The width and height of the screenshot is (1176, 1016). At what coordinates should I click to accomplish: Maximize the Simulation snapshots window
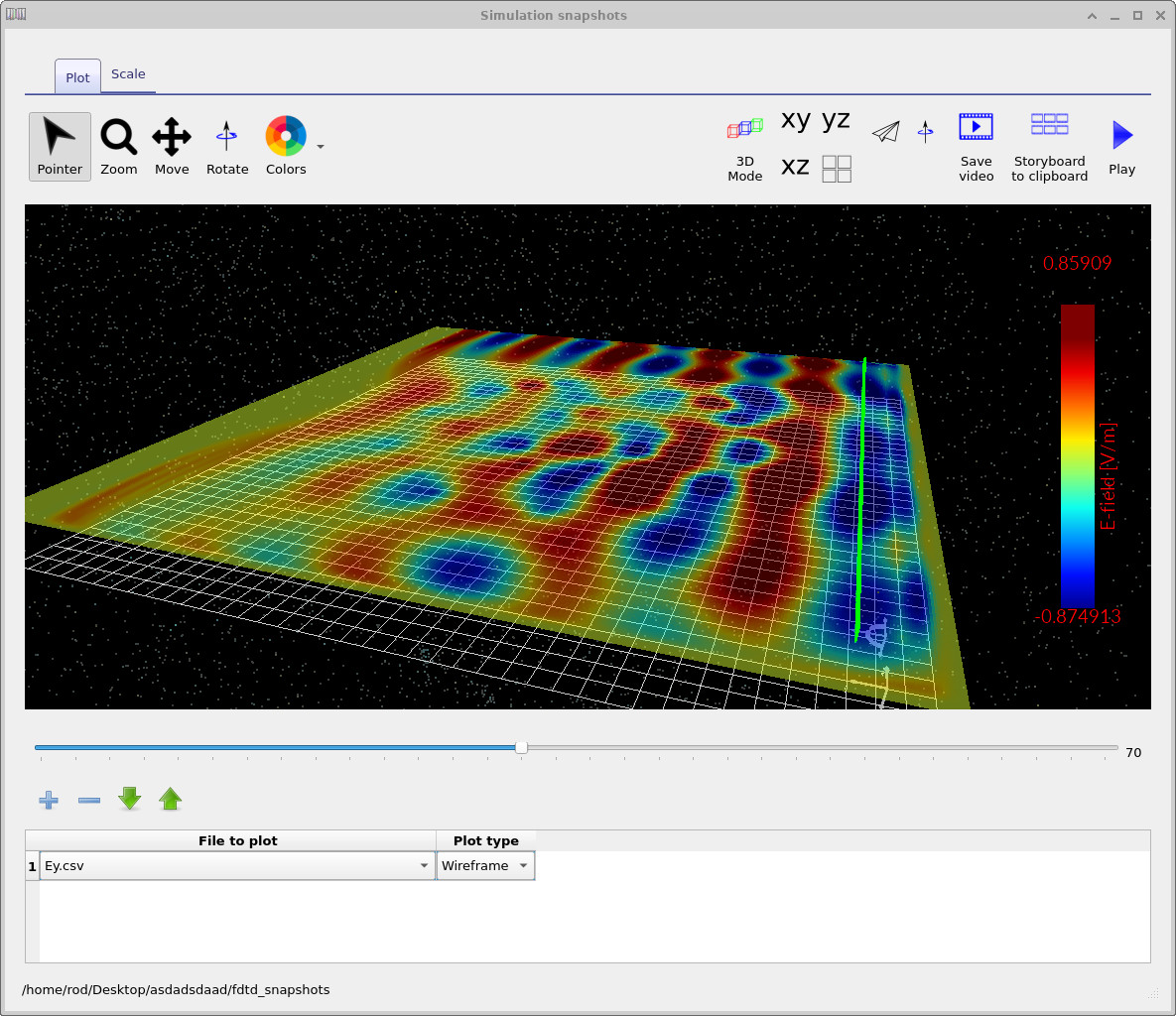1137,16
